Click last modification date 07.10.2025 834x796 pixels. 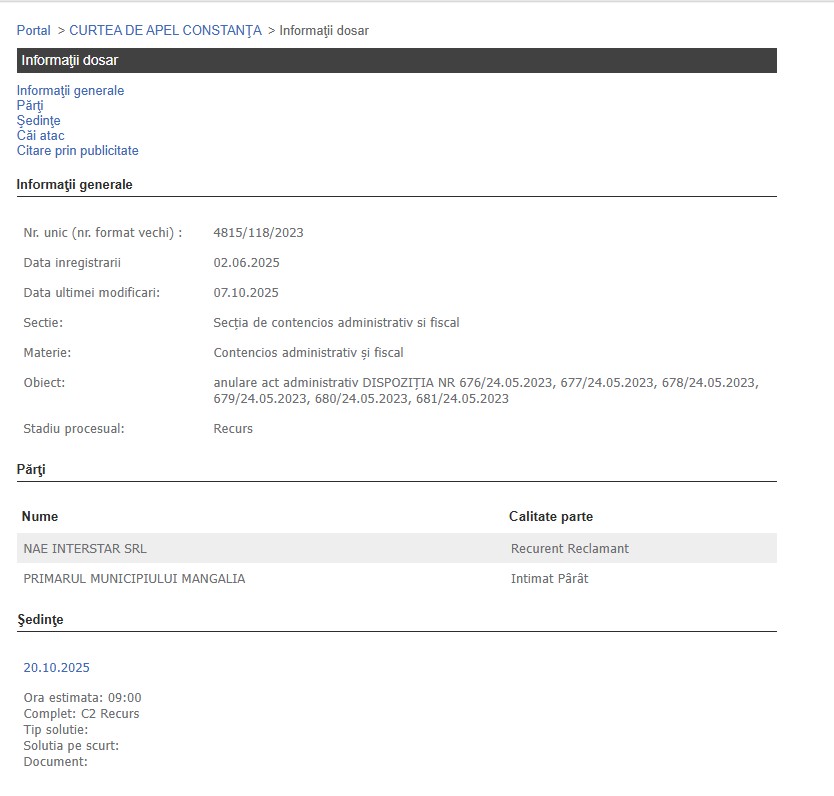pyautogui.click(x=246, y=293)
